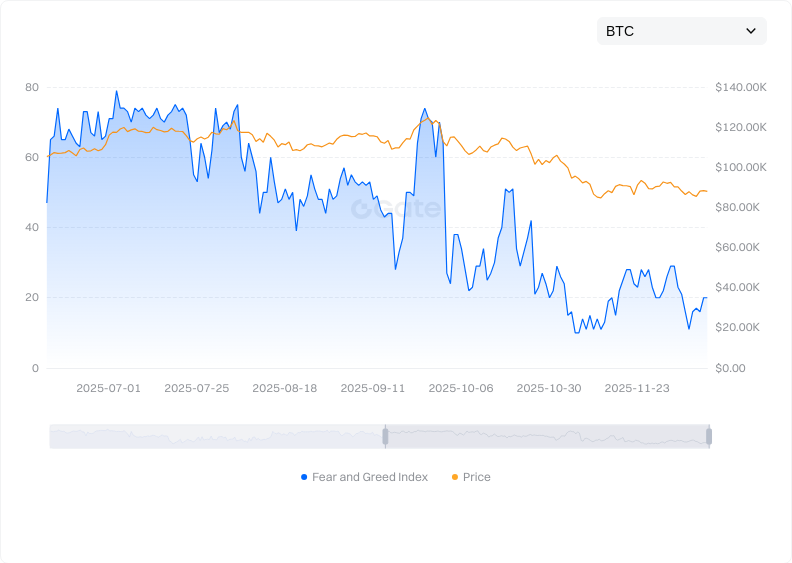Click the 2025-10-06 date axis label
The image size is (792, 563).
click(x=460, y=388)
